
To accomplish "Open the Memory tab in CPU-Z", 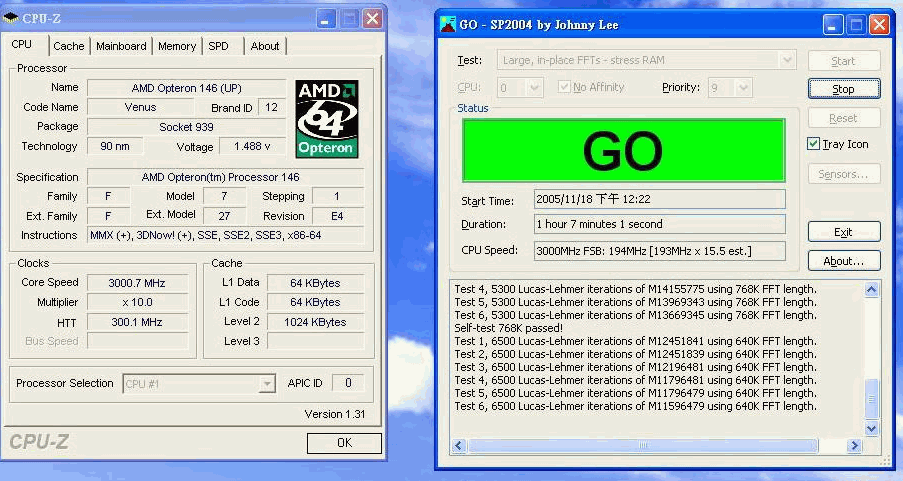I will coord(177,46).
